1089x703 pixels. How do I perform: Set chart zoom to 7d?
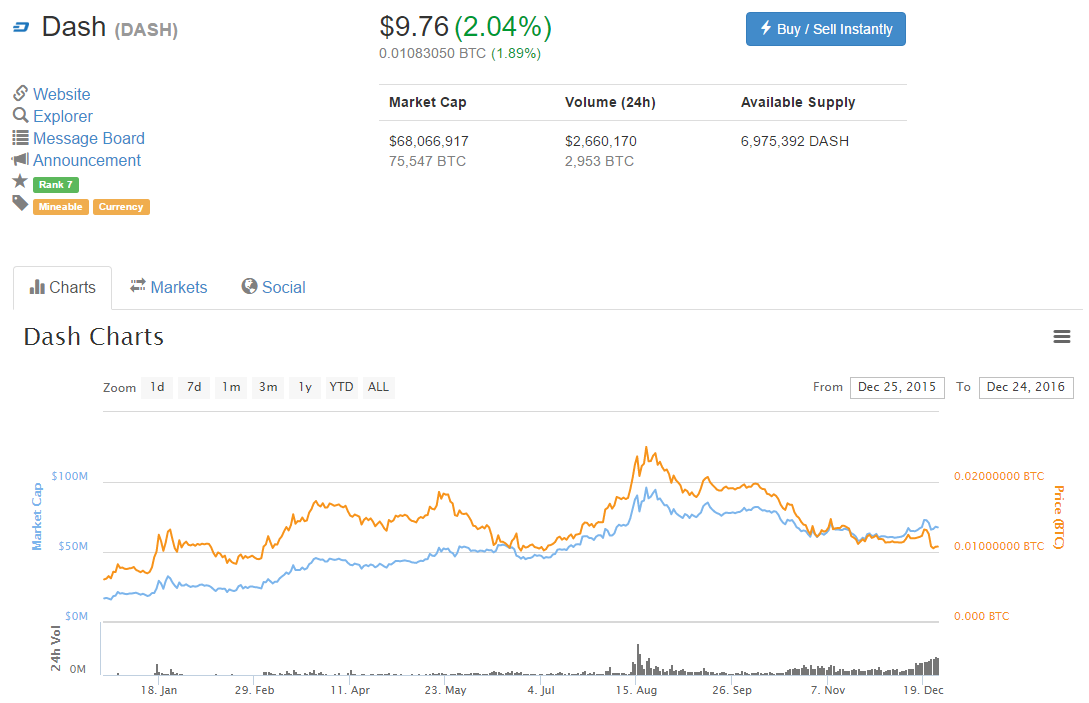[x=194, y=388]
